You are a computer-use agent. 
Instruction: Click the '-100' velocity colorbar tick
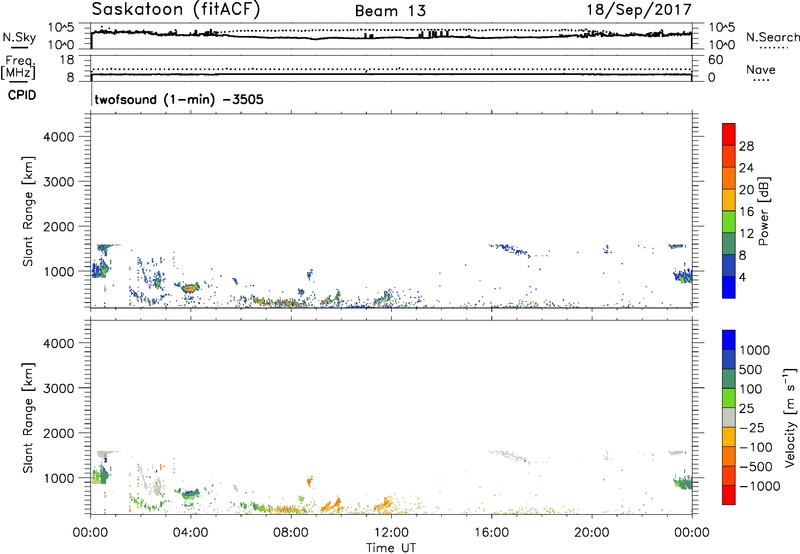[755, 447]
